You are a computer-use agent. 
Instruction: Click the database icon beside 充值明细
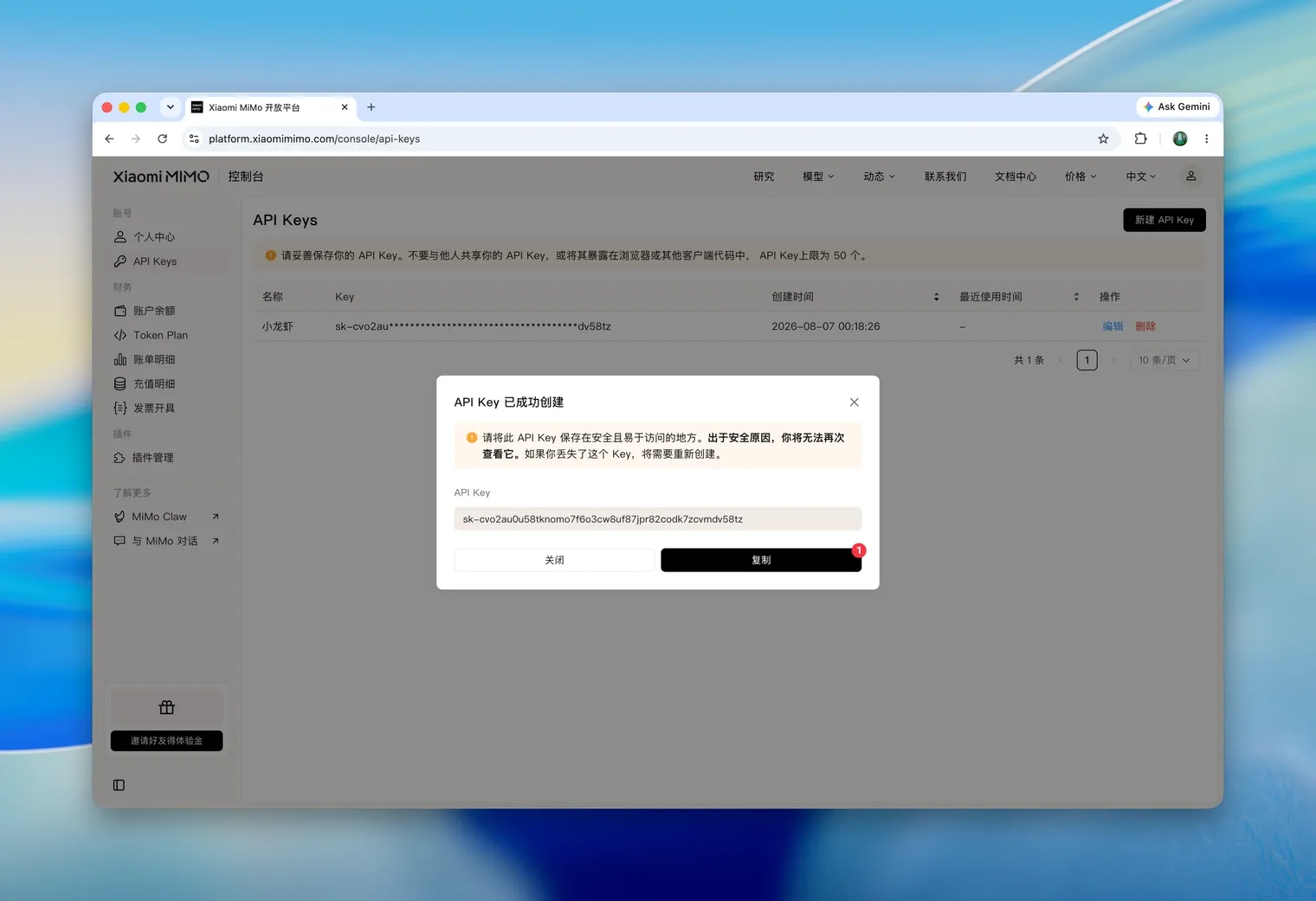point(120,383)
